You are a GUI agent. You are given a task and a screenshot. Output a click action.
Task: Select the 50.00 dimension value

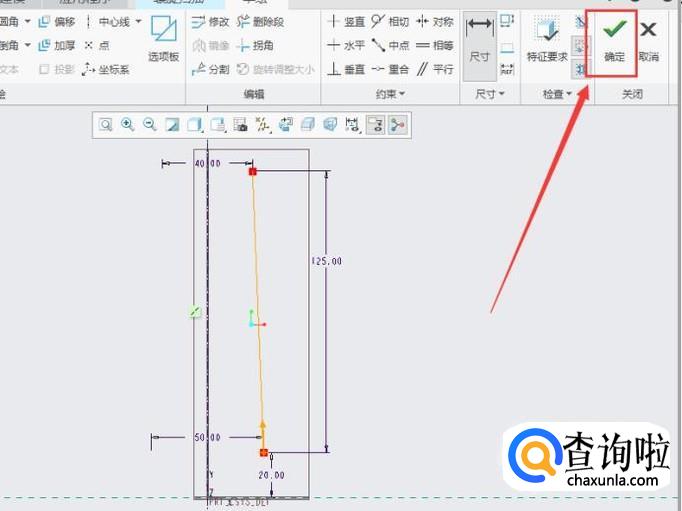207,437
